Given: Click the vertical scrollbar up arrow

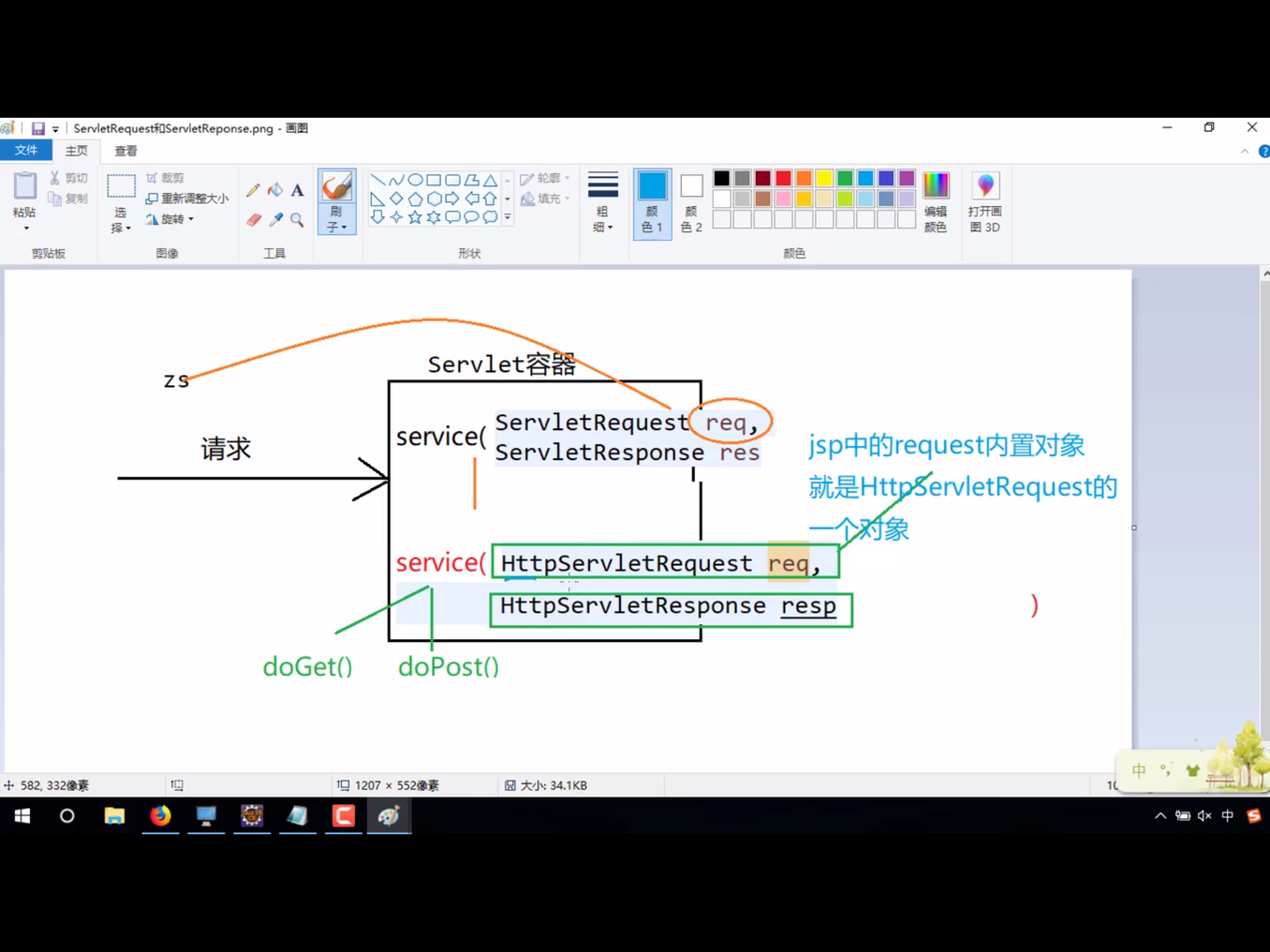Looking at the screenshot, I should [1265, 273].
